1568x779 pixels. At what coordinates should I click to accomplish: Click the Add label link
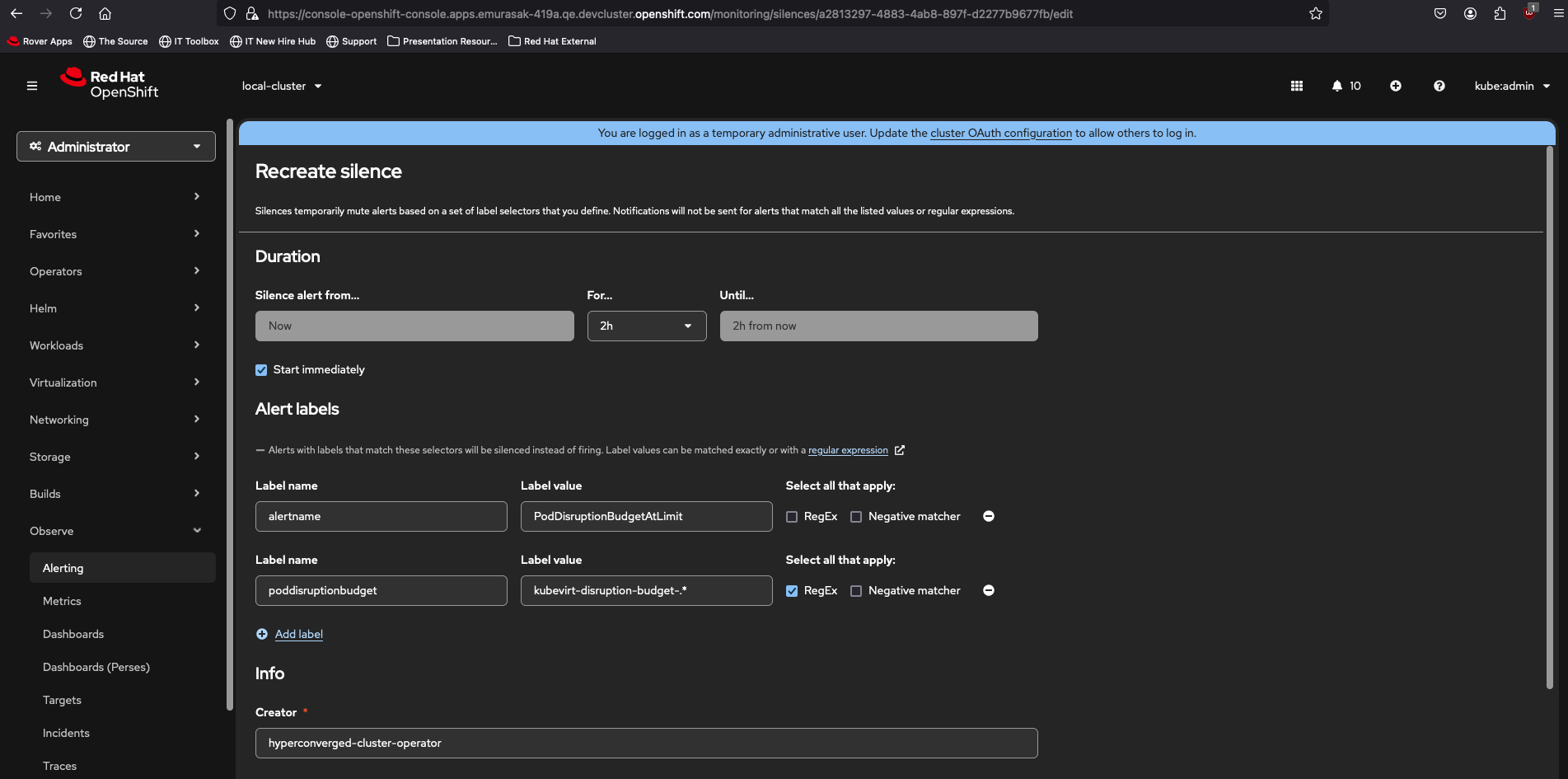tap(298, 634)
